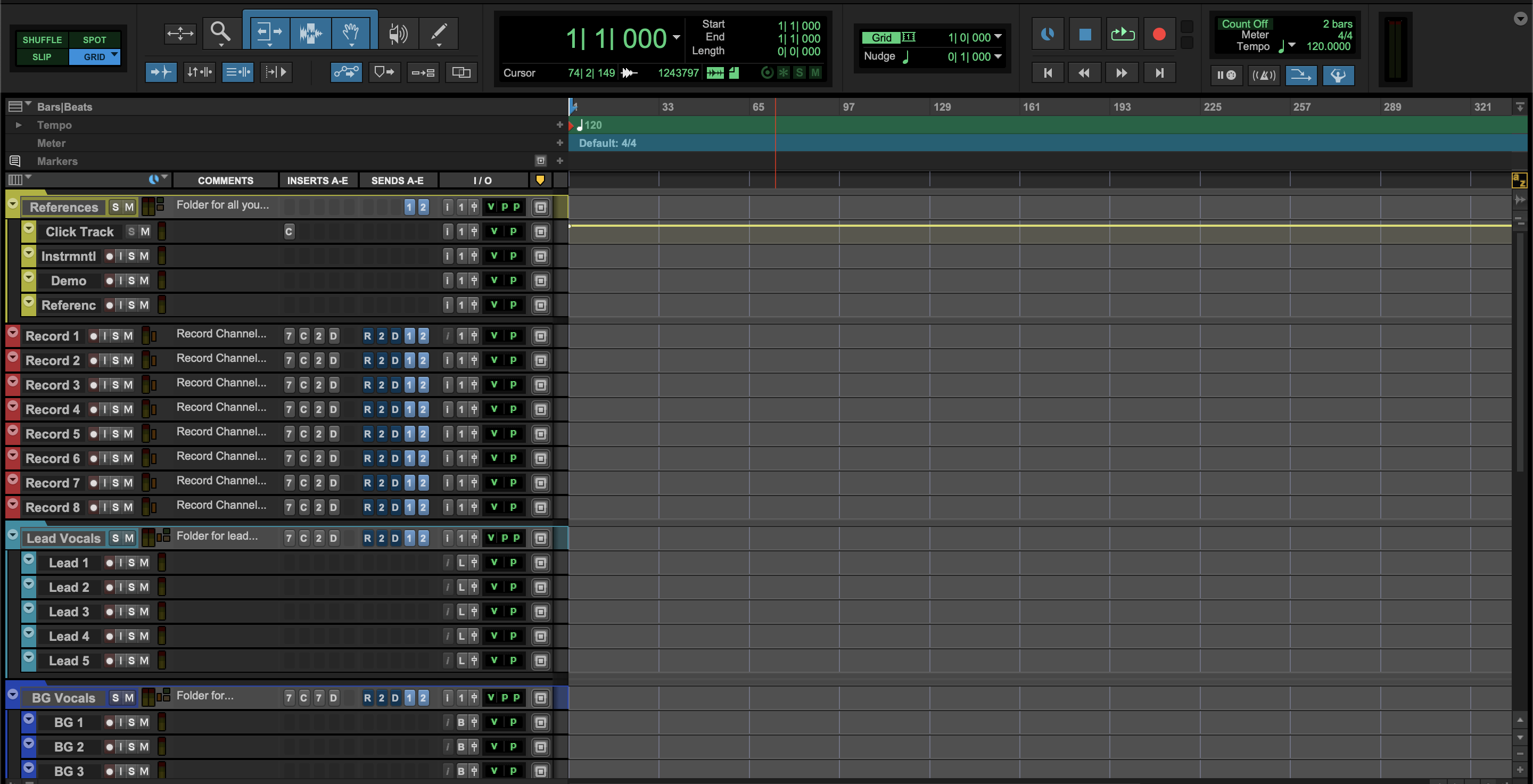Mute the Record 1 track
Image resolution: width=1533 pixels, height=784 pixels.
[128, 336]
